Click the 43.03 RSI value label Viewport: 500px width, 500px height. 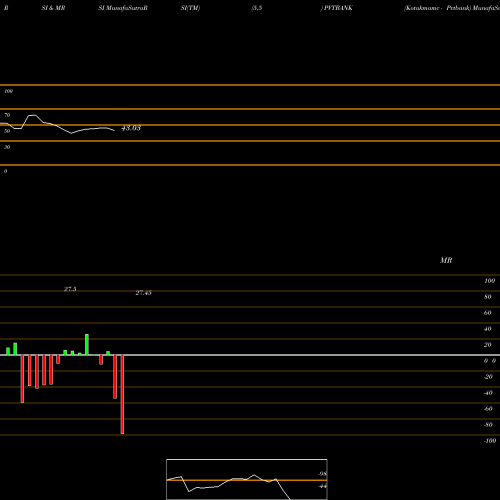(131, 128)
